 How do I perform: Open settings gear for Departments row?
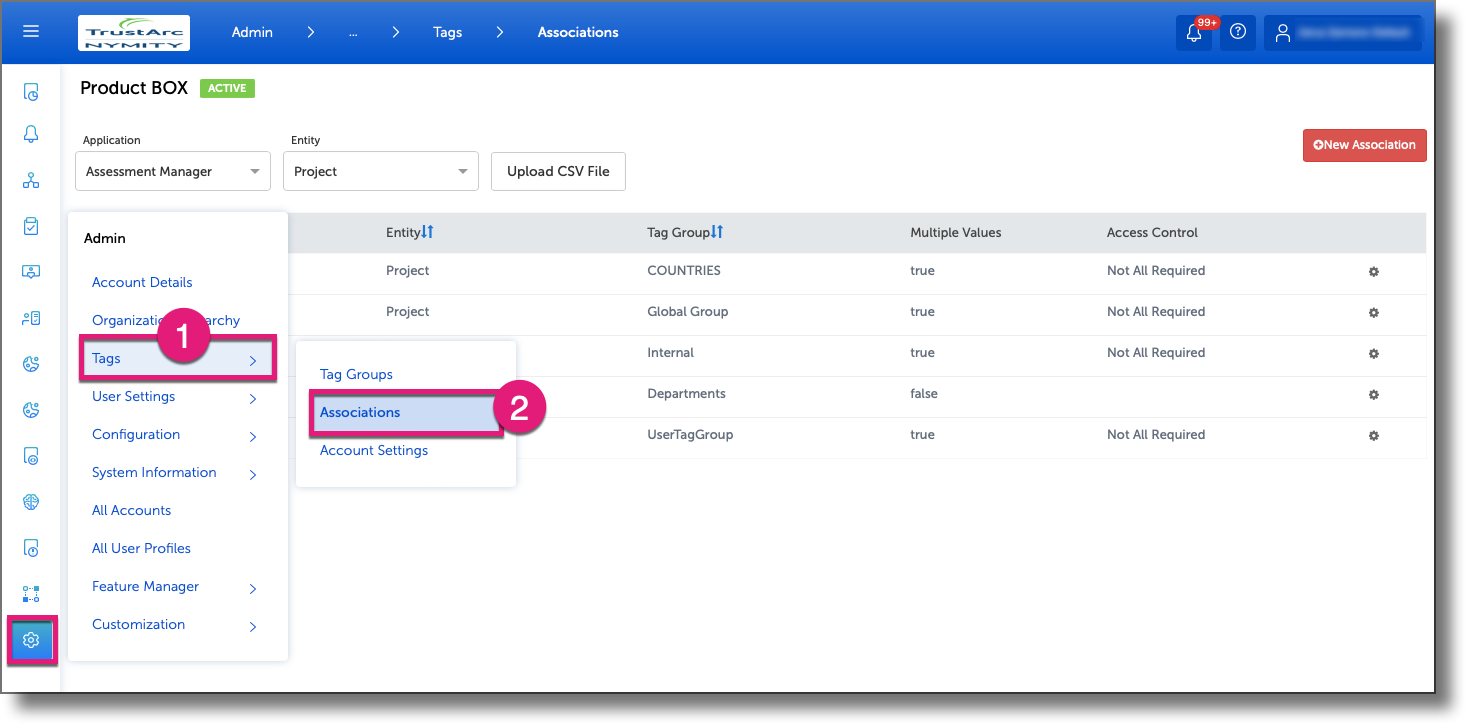tap(1374, 395)
